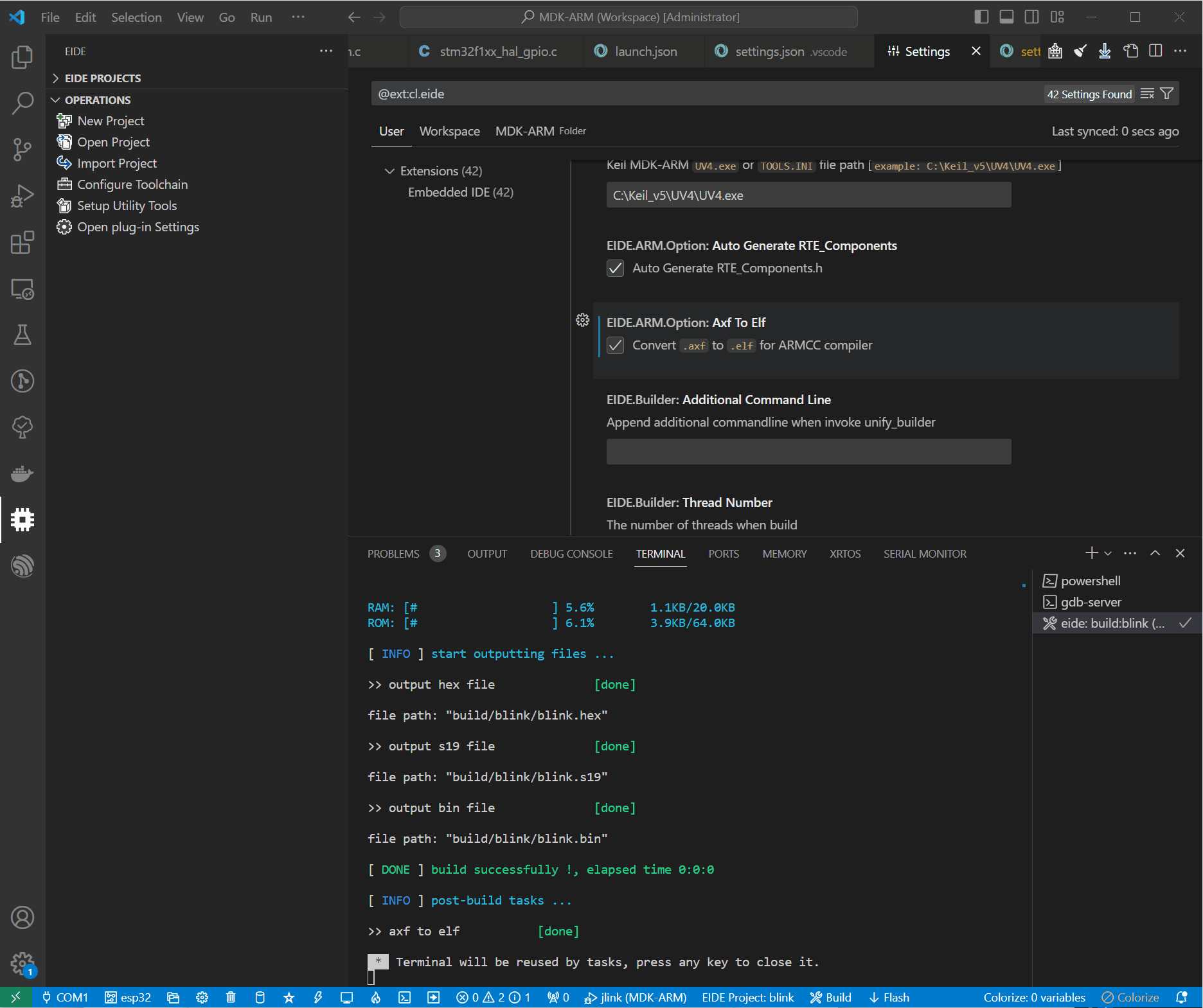Click the status bar flame icon
Image resolution: width=1203 pixels, height=1008 pixels.
(376, 998)
